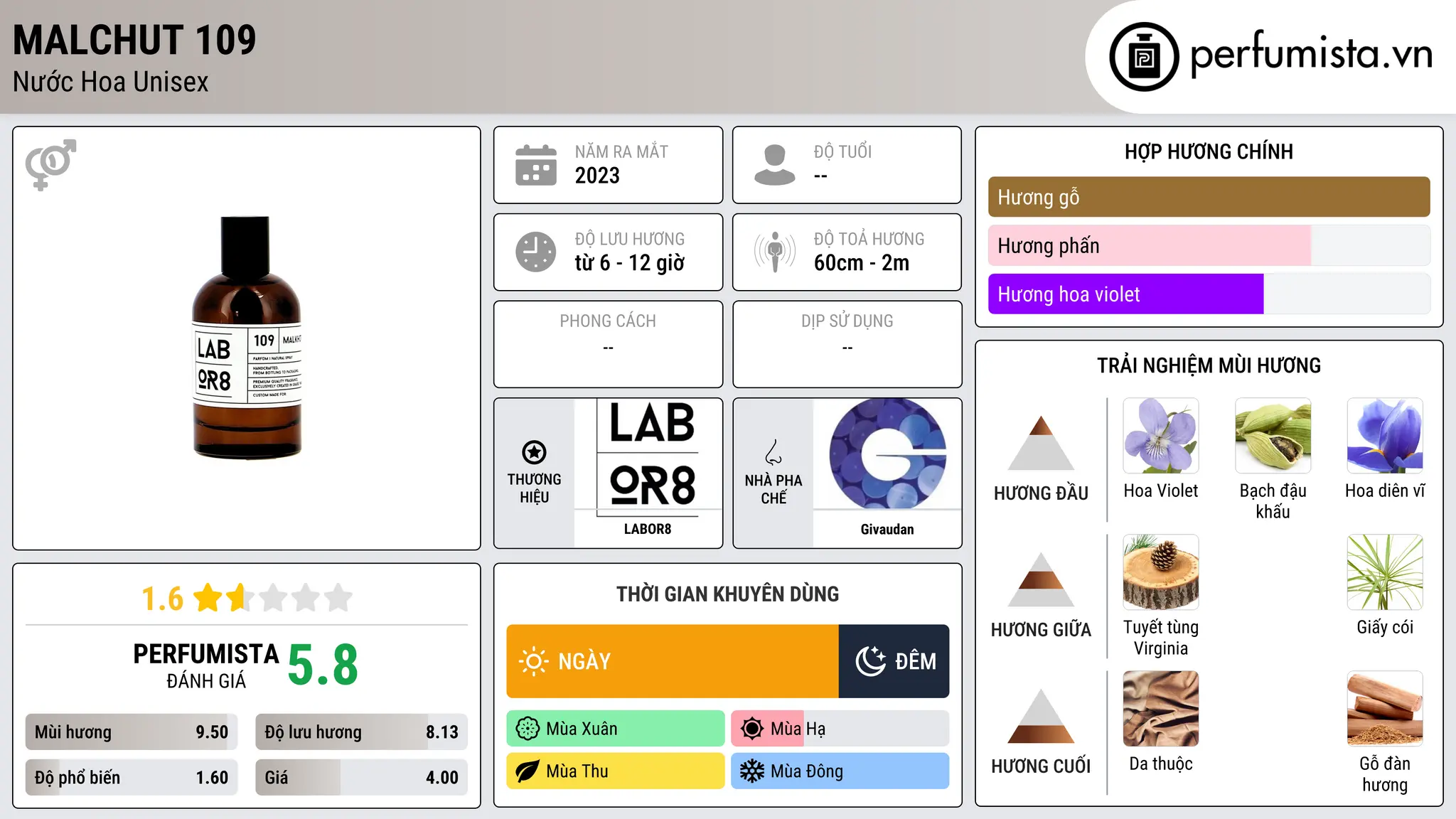Viewport: 1456px width, 819px height.
Task: Click the Perfumista Đánh giá label
Action: pyautogui.click(x=206, y=665)
